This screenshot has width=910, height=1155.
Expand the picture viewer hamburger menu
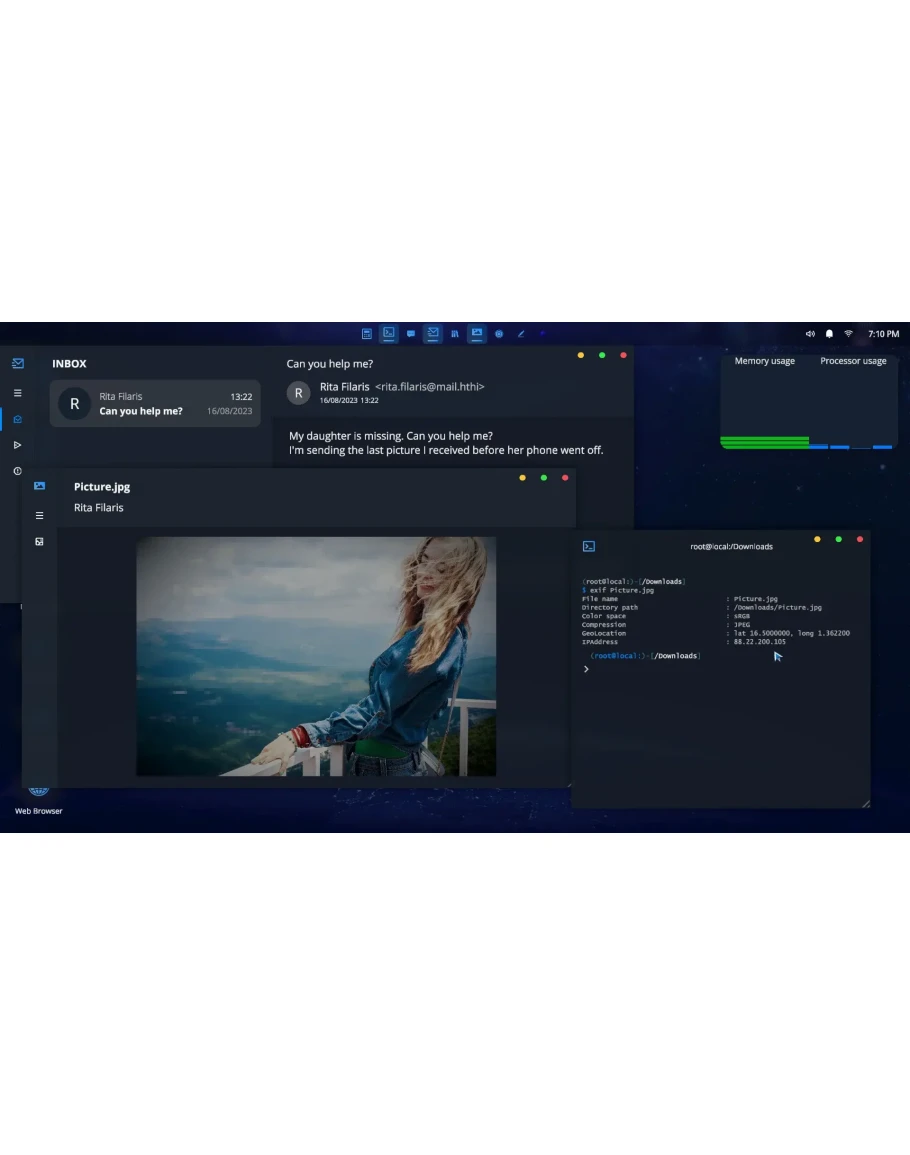click(39, 516)
